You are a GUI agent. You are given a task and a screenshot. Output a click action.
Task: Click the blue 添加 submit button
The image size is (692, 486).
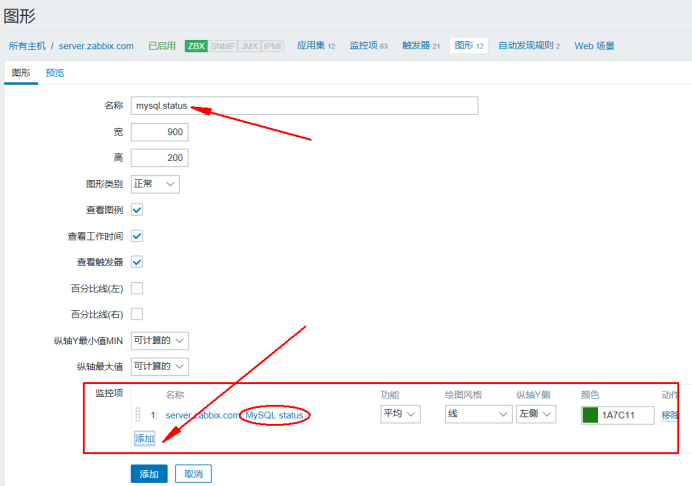tap(149, 474)
